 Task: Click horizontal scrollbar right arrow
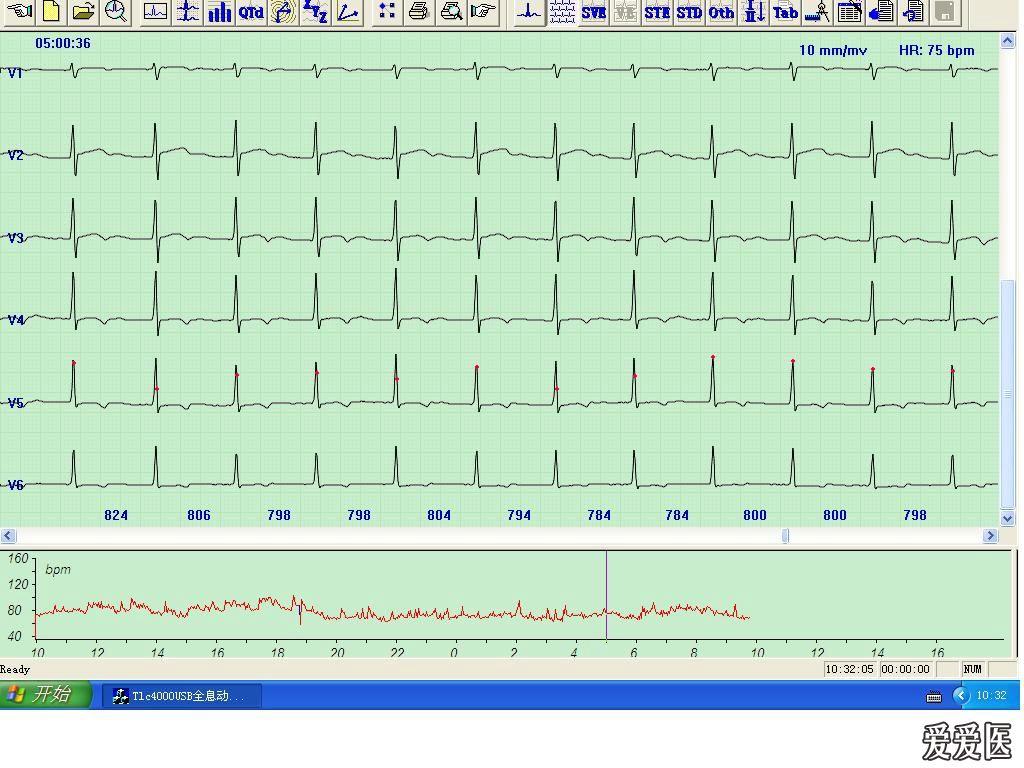click(x=991, y=536)
